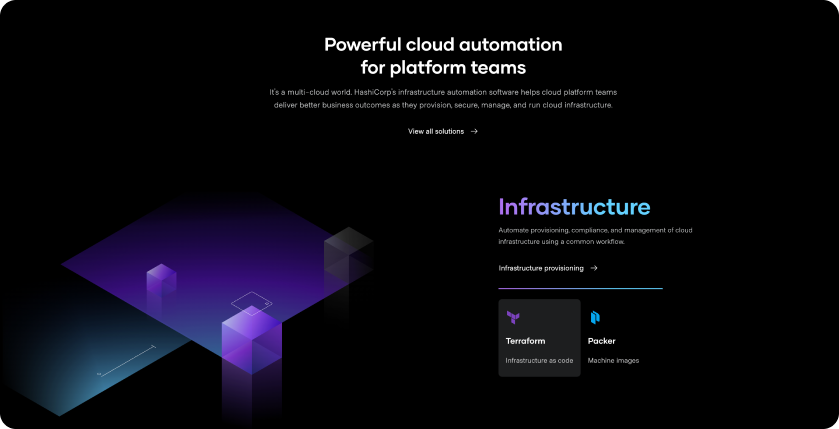Click the purple Terraform logo icon
This screenshot has width=839, height=429.
tap(513, 317)
